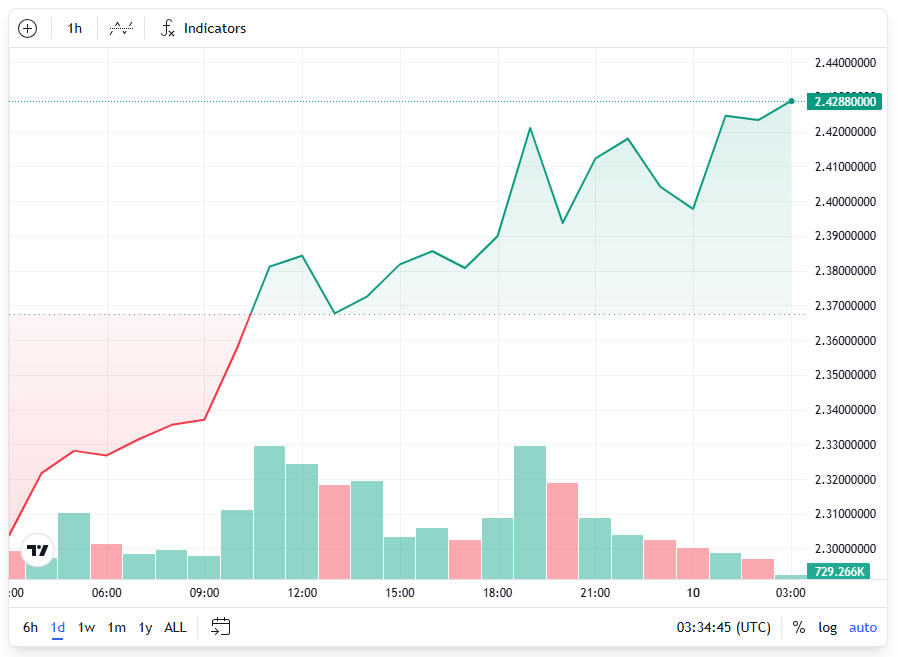898x657 pixels.
Task: Select the 1m time range
Action: [117, 627]
